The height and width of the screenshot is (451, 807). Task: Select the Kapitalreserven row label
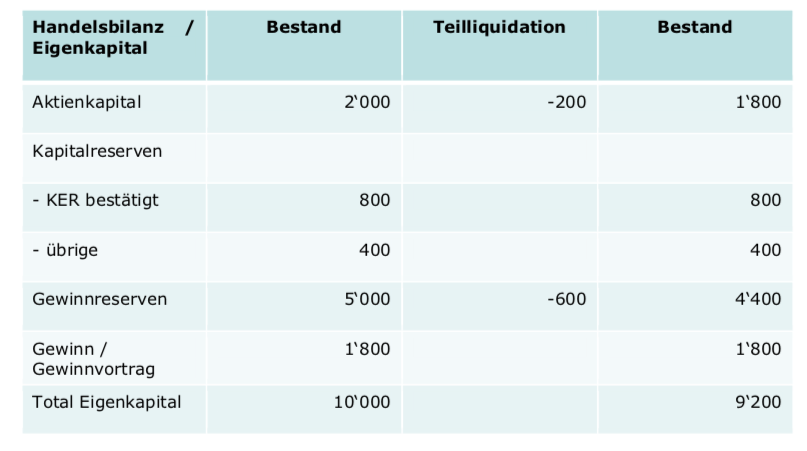97,152
